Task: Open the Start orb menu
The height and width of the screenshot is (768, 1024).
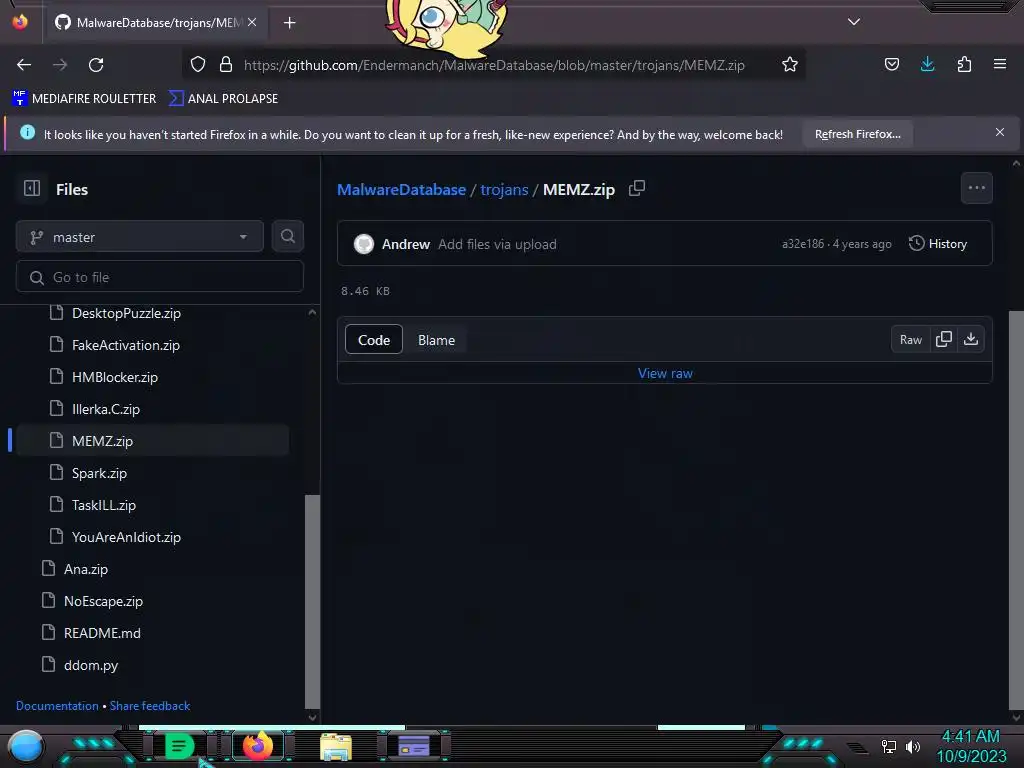Action: tap(26, 747)
